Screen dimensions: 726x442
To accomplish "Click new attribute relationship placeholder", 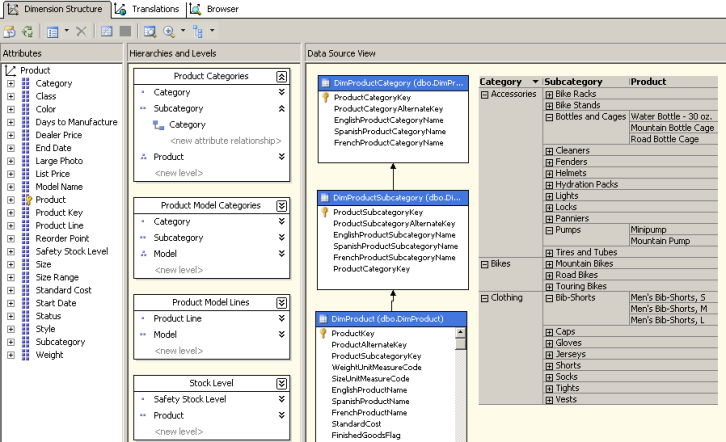I will (225, 141).
